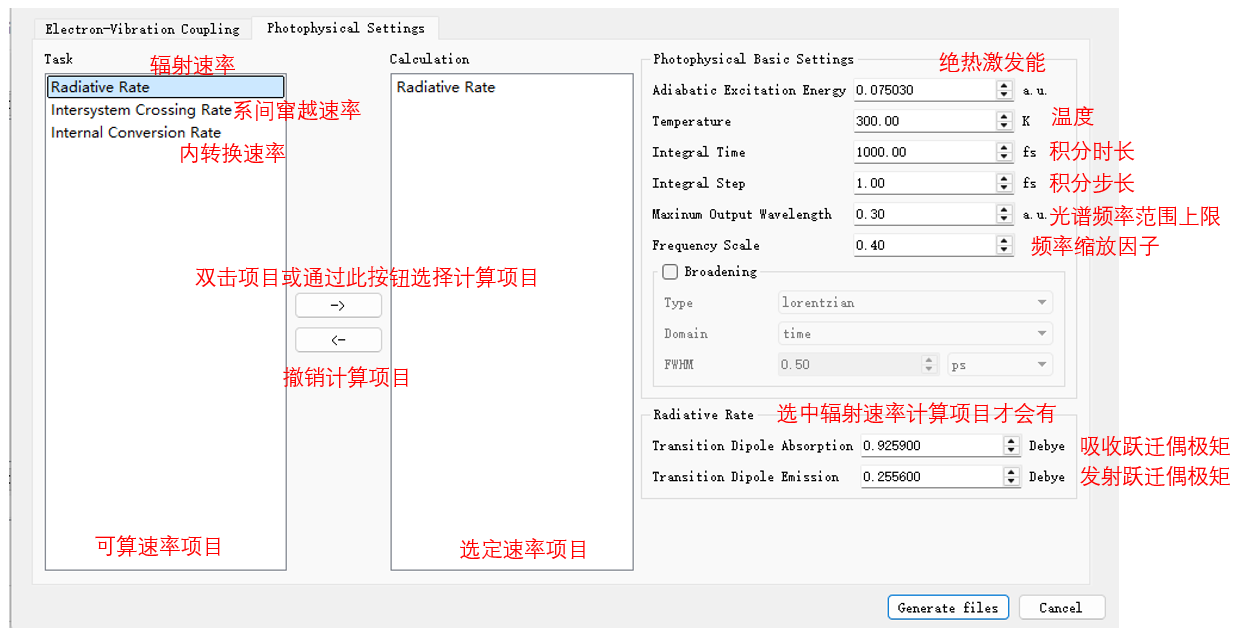Open the Photophysical Settings tab
The width and height of the screenshot is (1240, 637).
pyautogui.click(x=345, y=28)
